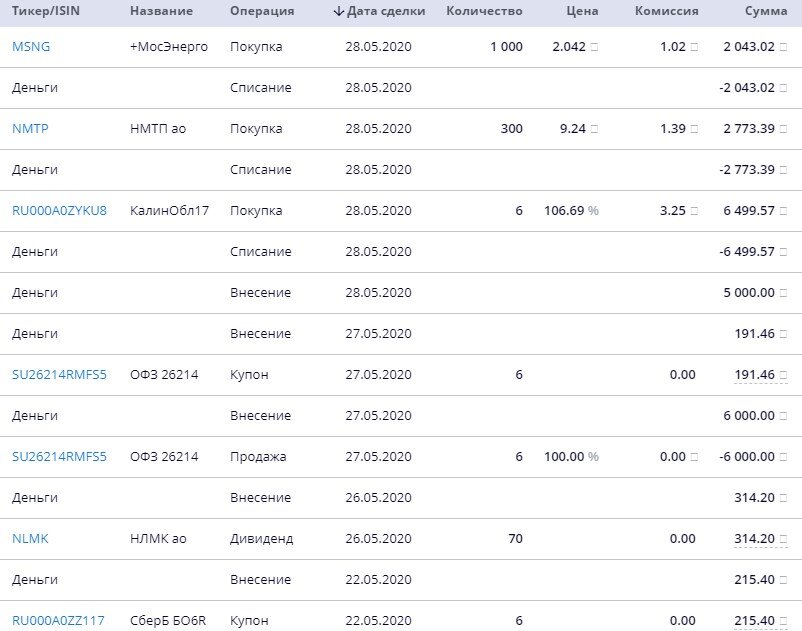Click the ОФЗ 26214 coupon amount 191.46
This screenshot has height=631, width=802.
tap(754, 374)
